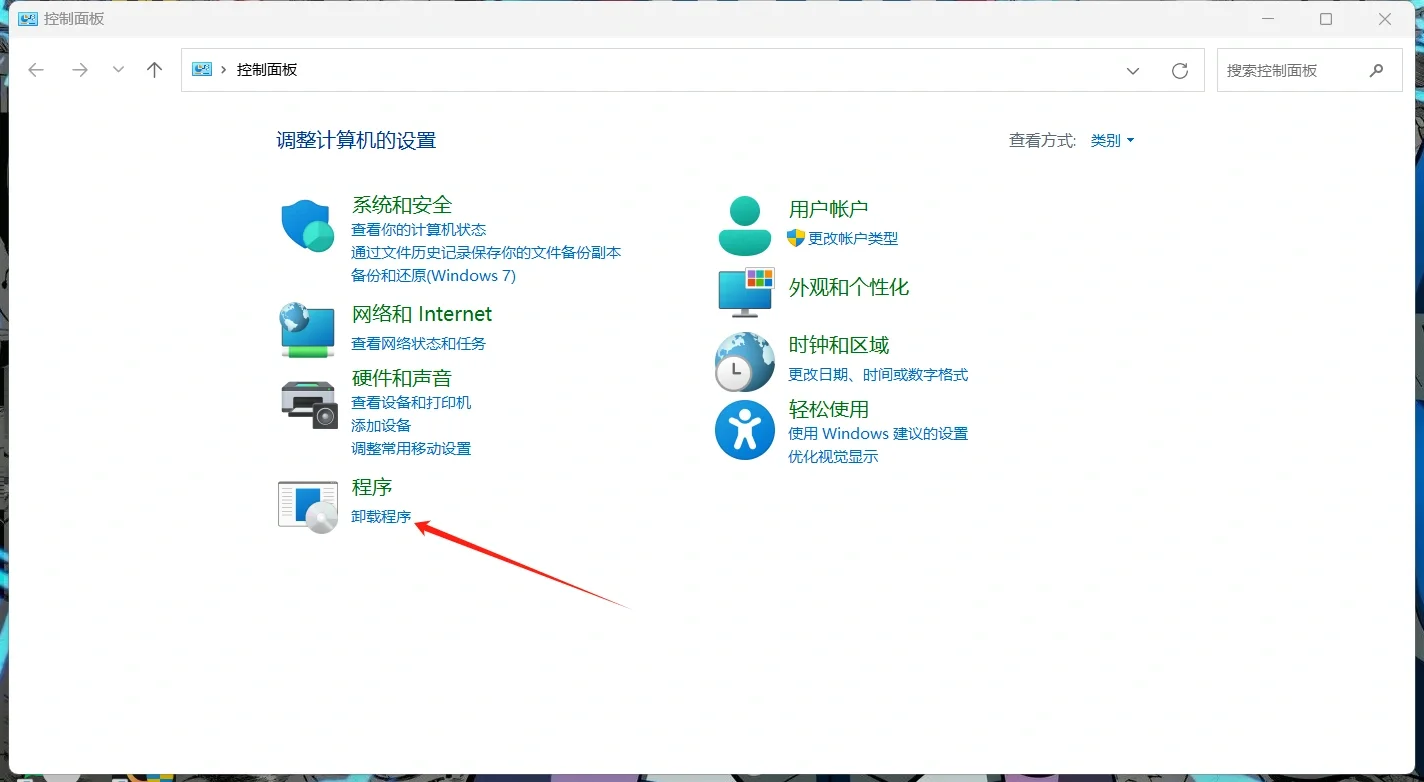Click the Control Panel icon in address bar
The width and height of the screenshot is (1424, 782).
click(202, 69)
